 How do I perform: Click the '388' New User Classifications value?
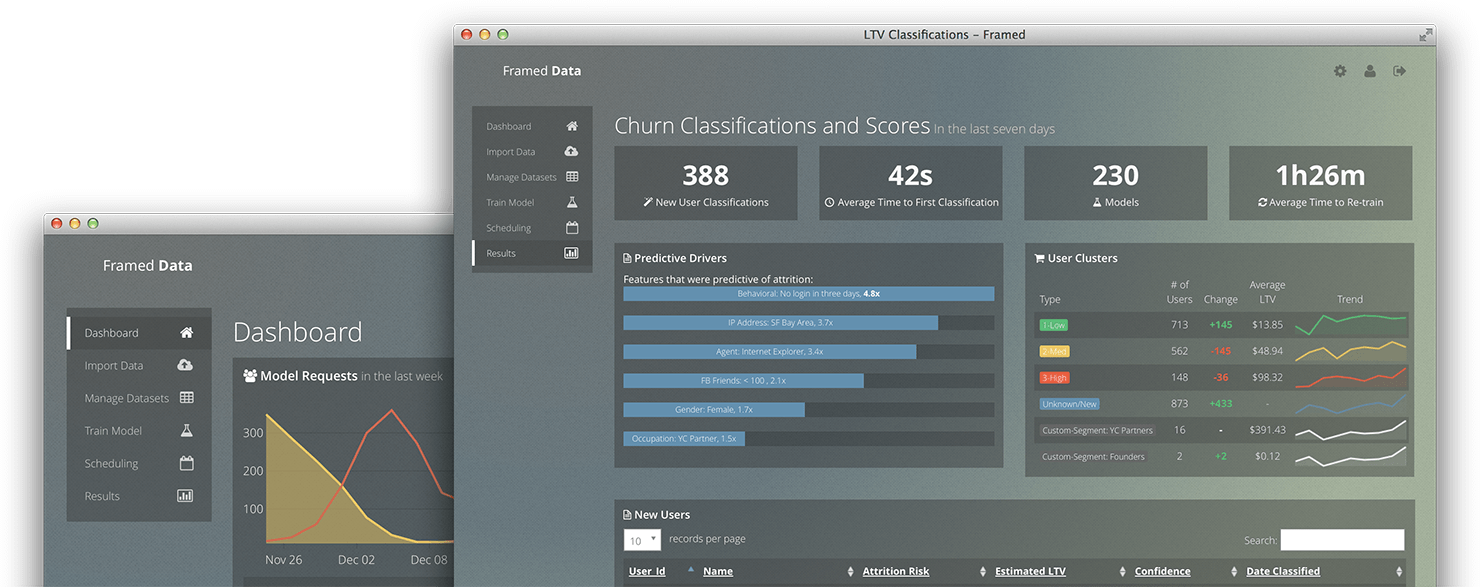click(x=705, y=176)
